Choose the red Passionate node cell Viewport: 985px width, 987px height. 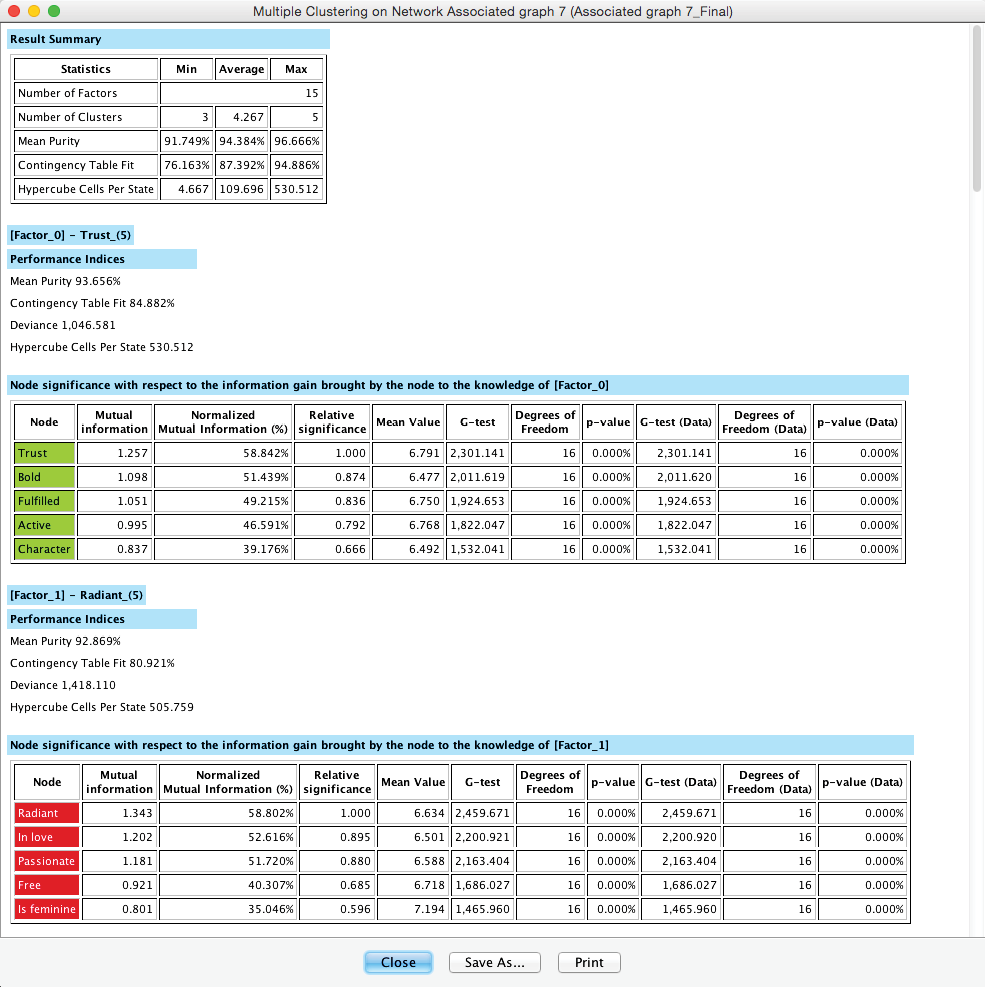click(x=47, y=861)
